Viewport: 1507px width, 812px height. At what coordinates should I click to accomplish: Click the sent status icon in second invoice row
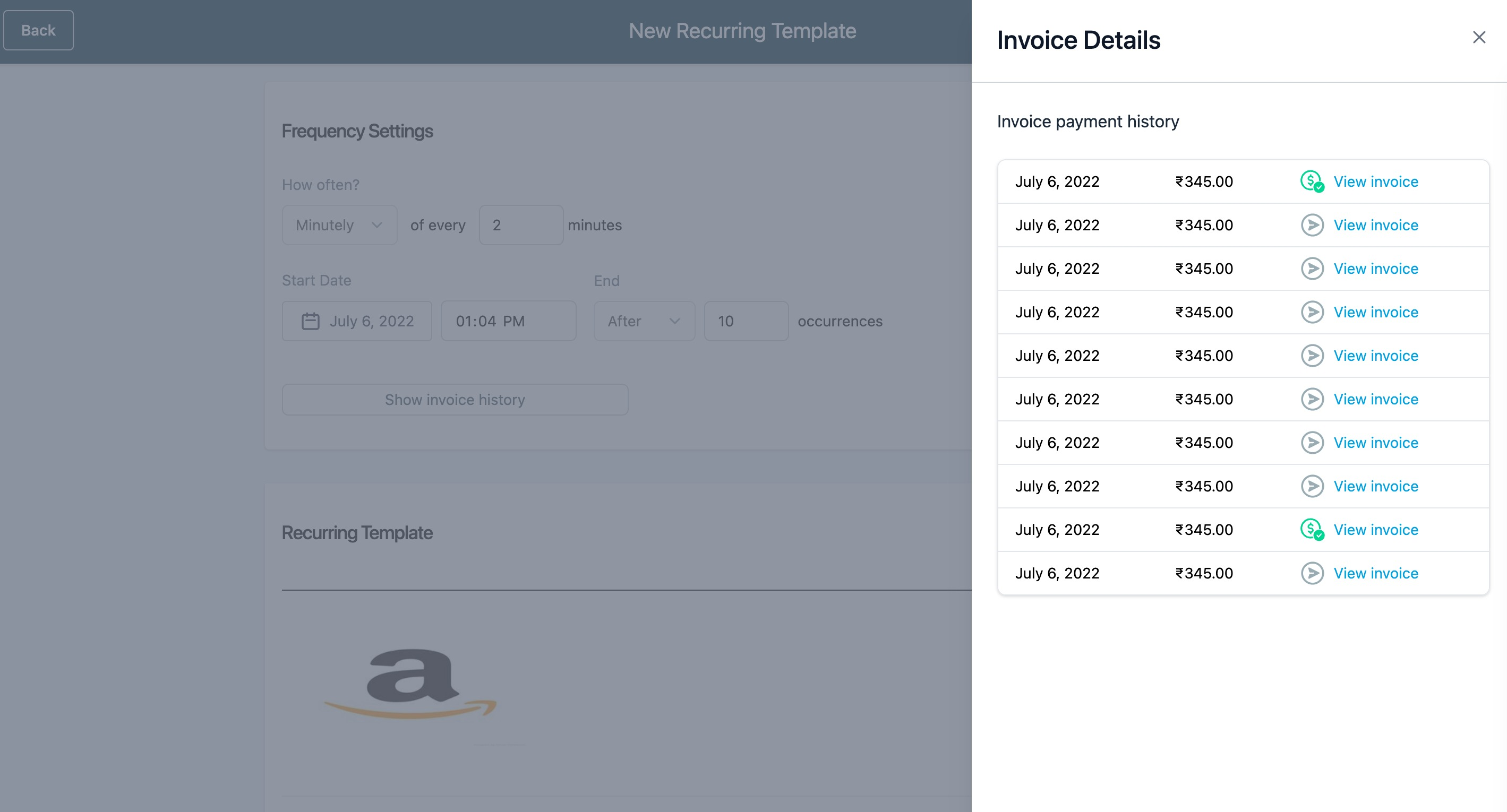(1312, 225)
